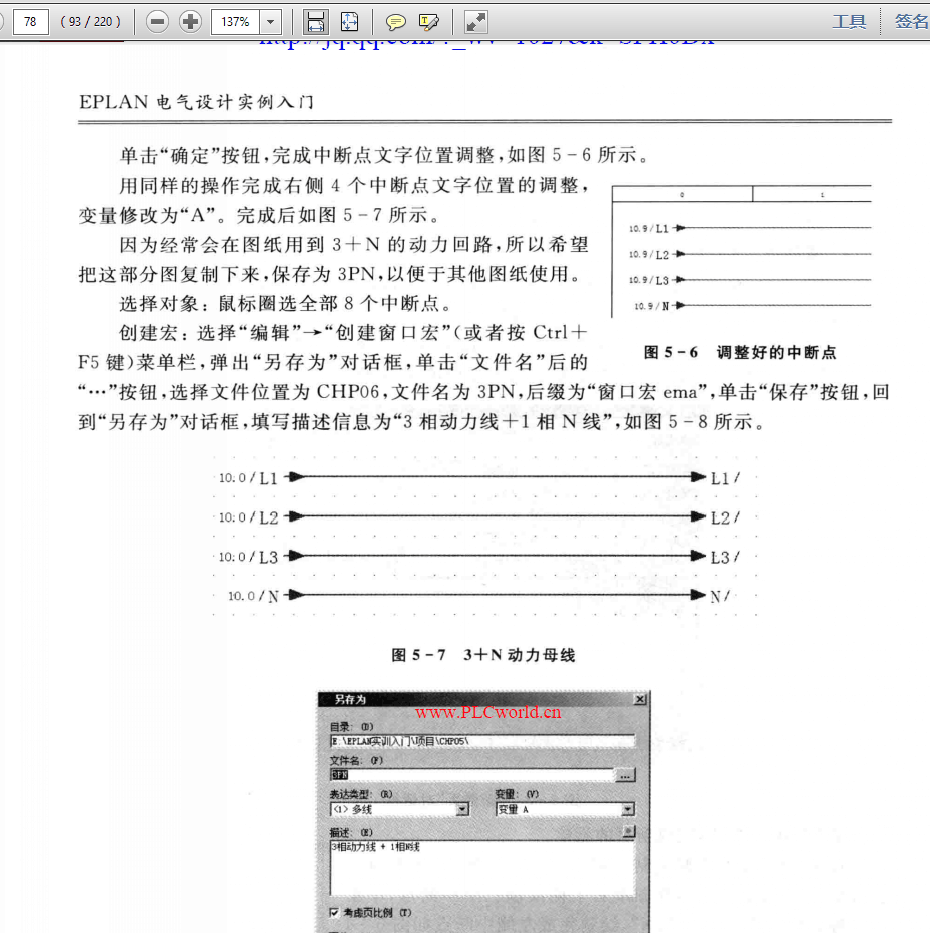The width and height of the screenshot is (930, 933).
Task: Click the 目录 path field in the figure
Action: (x=482, y=741)
